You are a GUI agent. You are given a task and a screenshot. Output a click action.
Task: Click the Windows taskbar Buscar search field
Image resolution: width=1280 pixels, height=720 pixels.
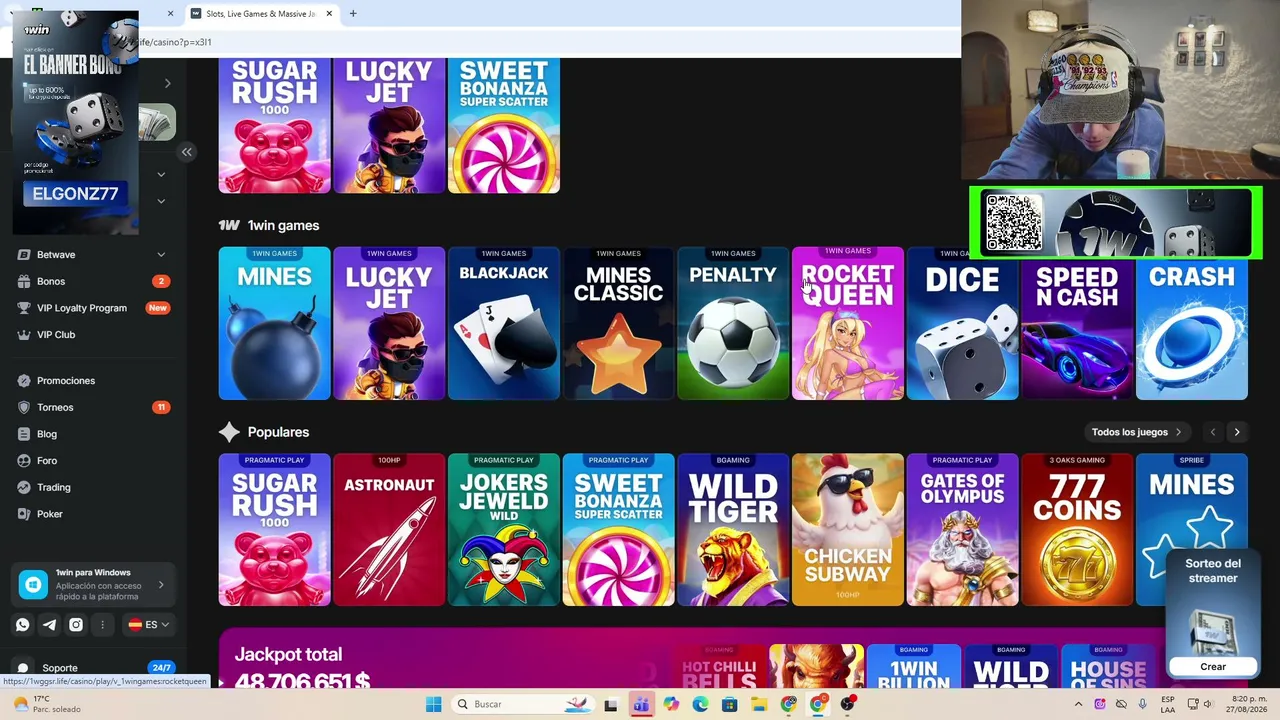[x=521, y=704]
